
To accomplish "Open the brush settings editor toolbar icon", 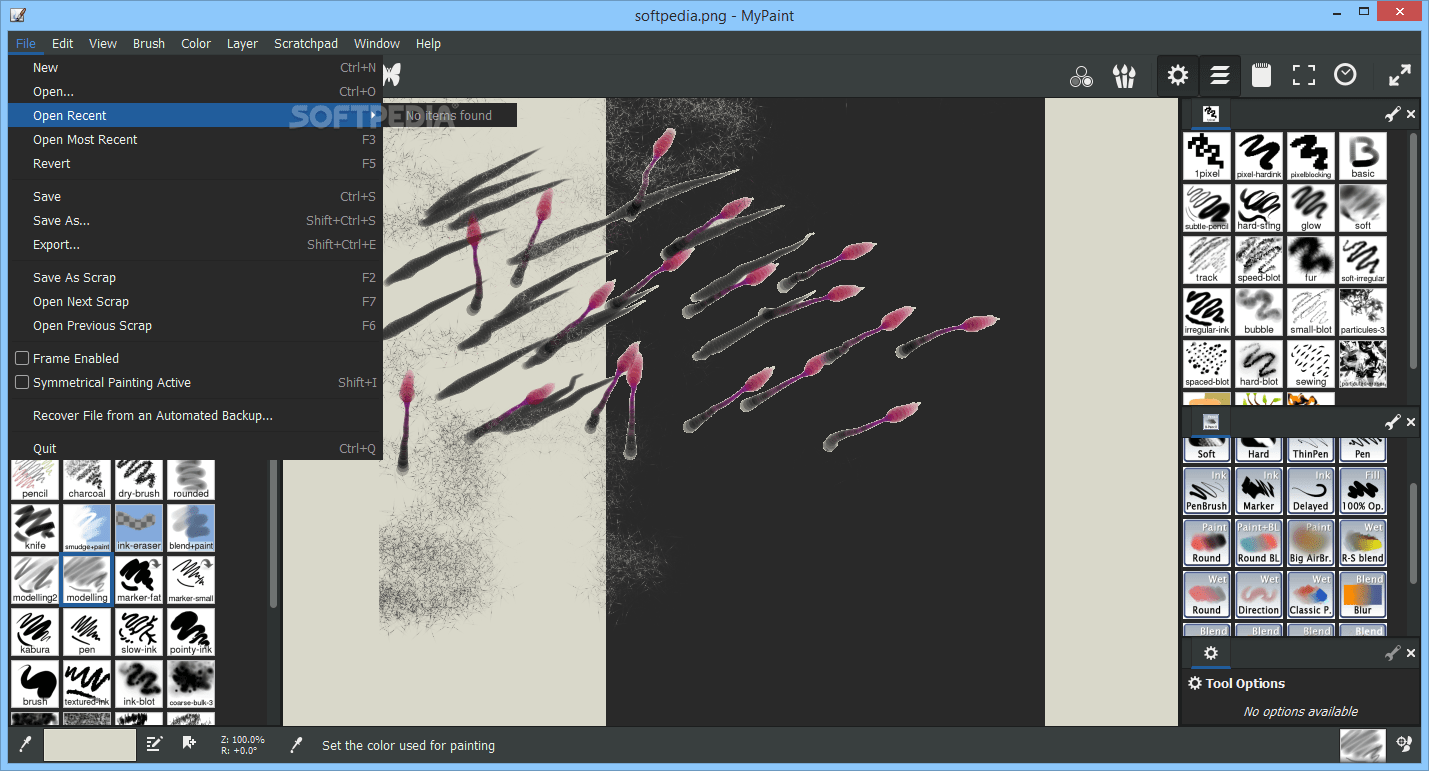I will pos(1177,75).
